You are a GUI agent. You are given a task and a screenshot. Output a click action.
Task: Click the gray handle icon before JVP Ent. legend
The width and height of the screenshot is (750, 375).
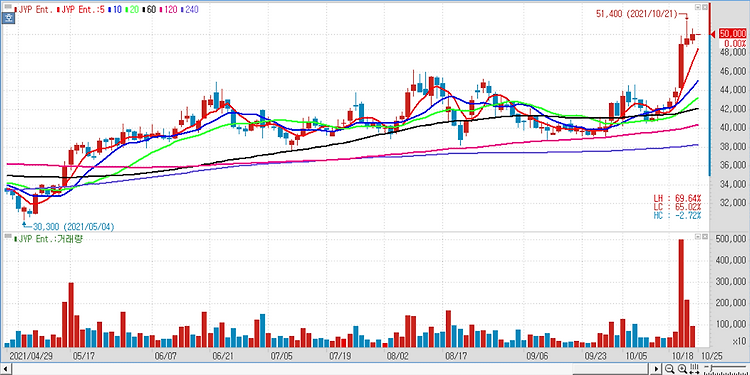coord(8,6)
